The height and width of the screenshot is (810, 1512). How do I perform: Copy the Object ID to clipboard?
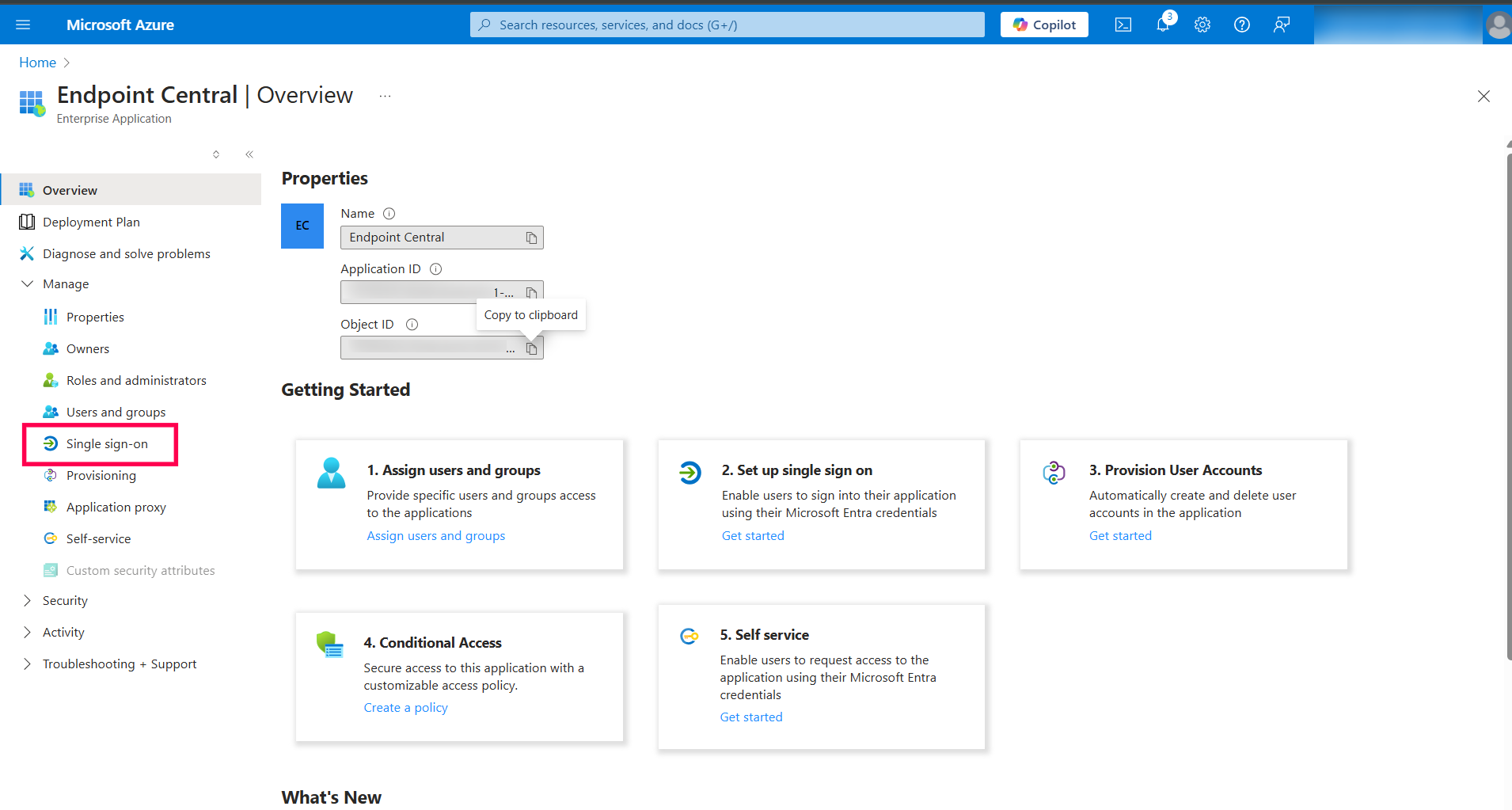click(531, 348)
